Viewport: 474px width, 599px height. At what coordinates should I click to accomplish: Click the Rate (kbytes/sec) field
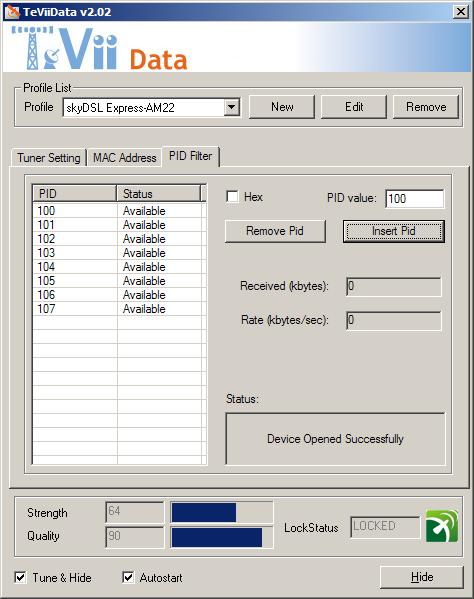tap(394, 321)
